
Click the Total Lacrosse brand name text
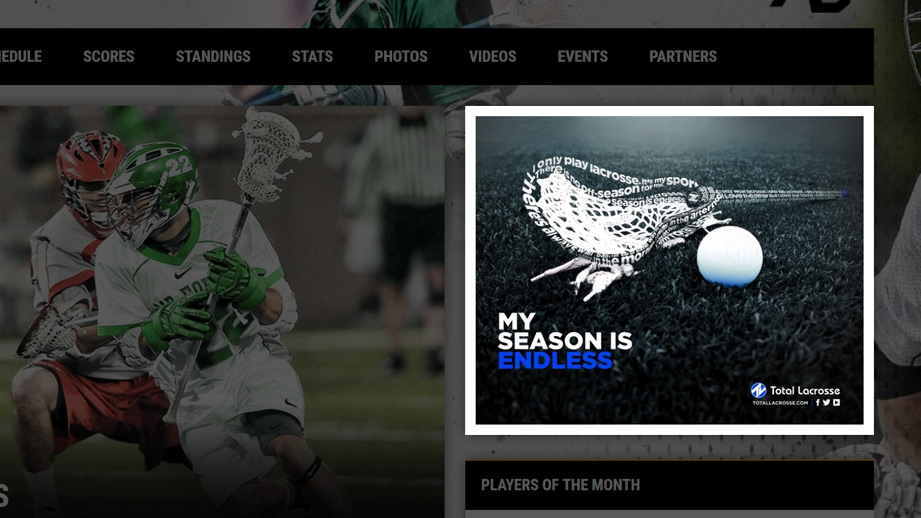point(805,391)
